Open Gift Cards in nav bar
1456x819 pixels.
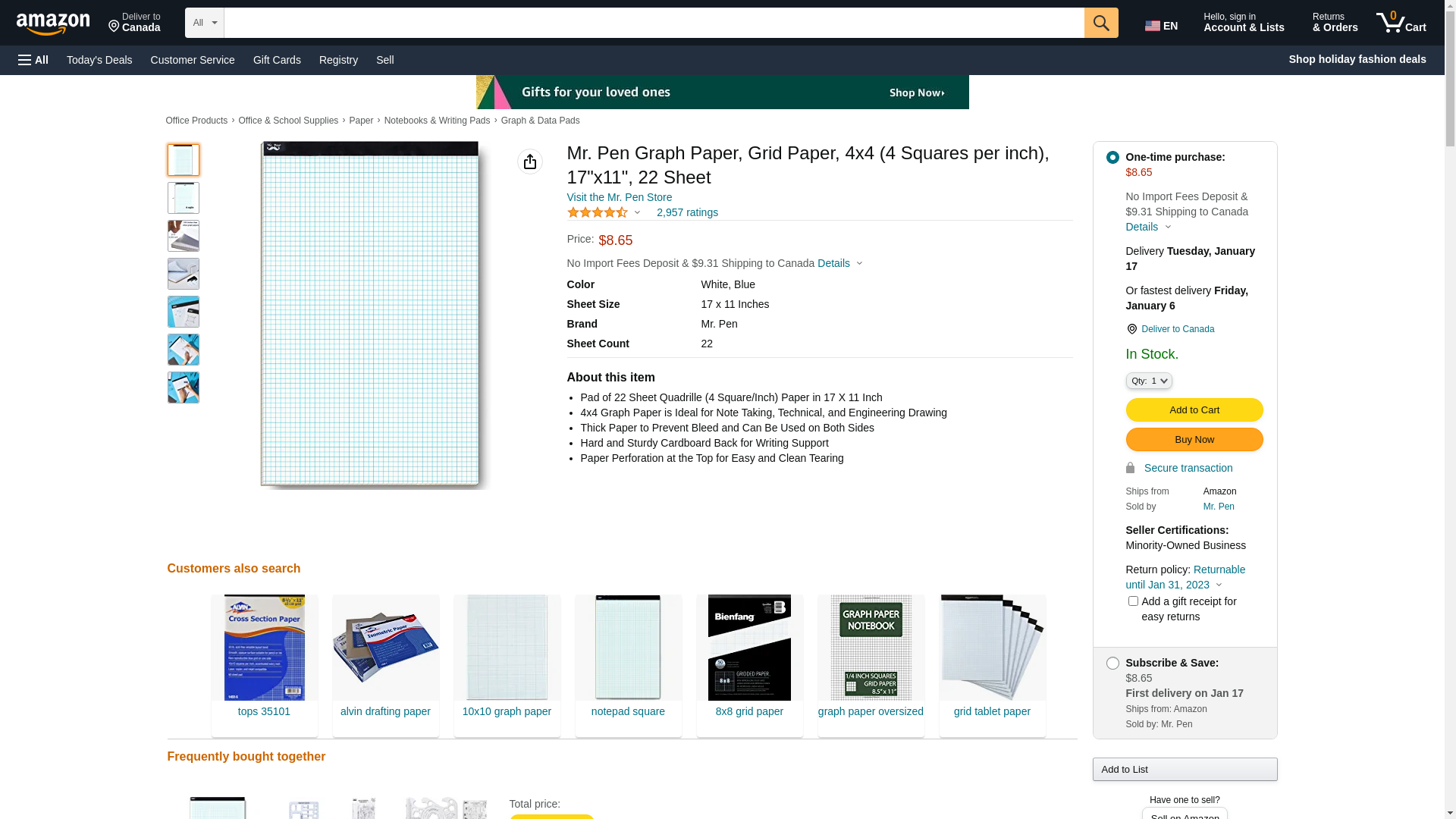277,60
